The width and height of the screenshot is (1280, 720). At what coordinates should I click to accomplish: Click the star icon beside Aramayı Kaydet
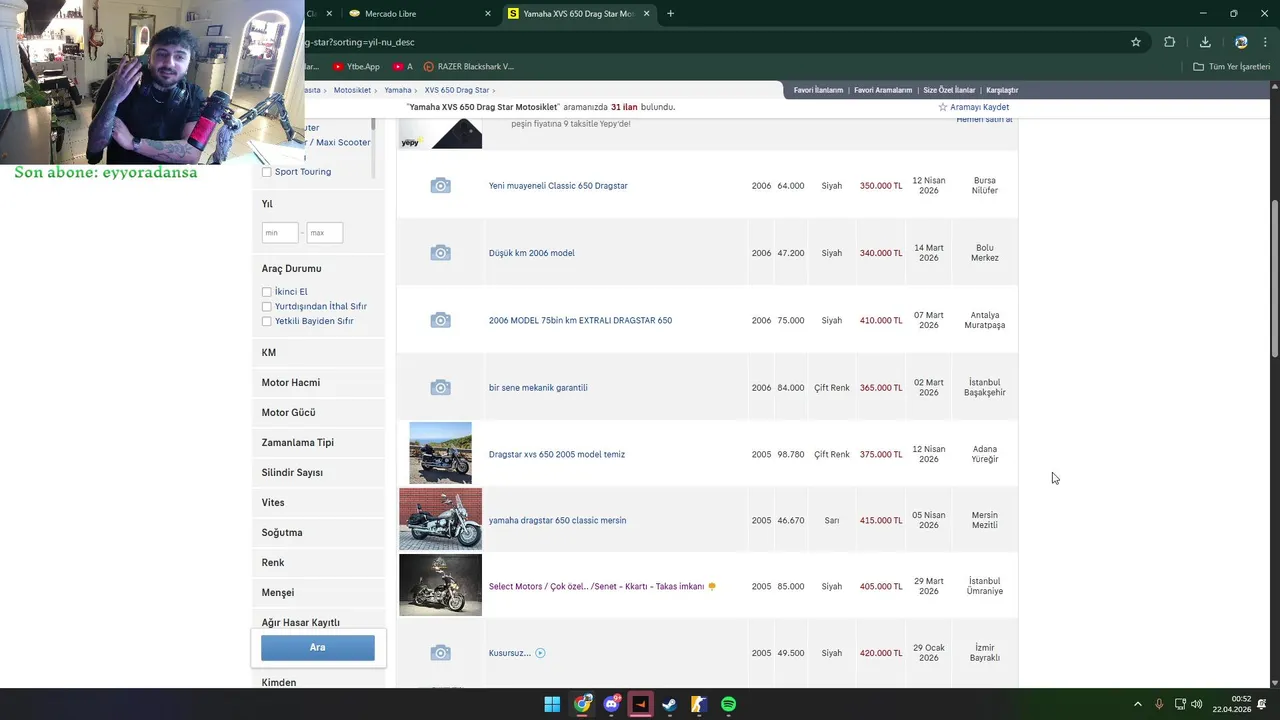[942, 107]
